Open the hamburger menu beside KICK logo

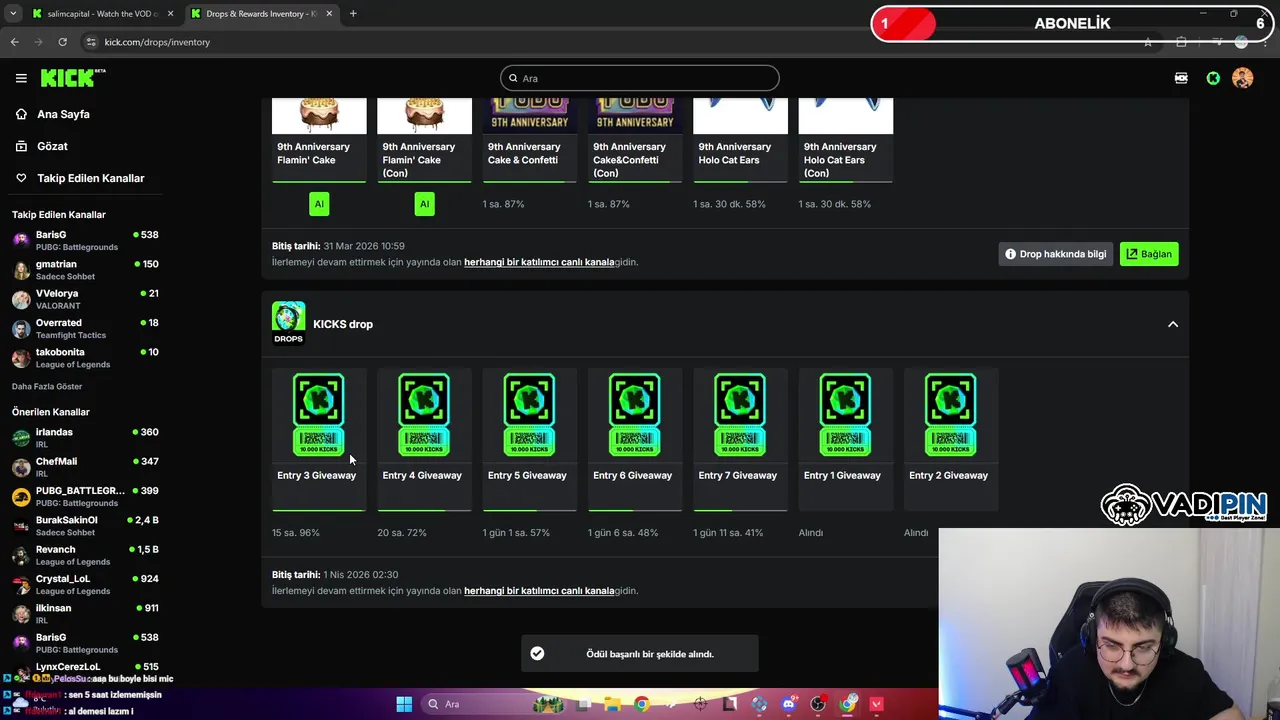(x=21, y=78)
